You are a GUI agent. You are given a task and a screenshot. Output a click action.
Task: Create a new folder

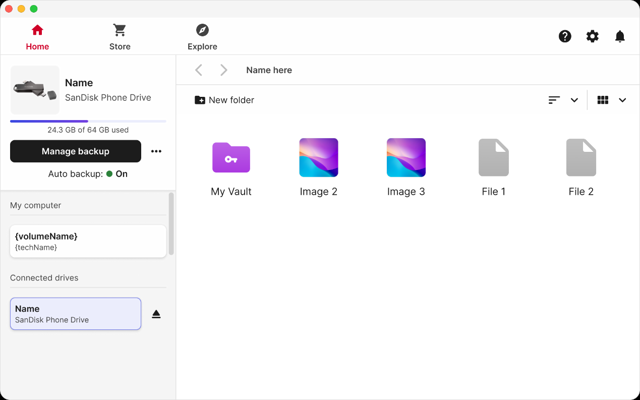[x=224, y=100]
